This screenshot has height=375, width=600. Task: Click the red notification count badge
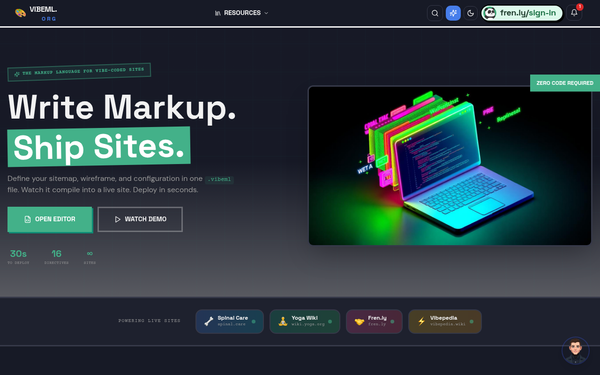tap(580, 7)
